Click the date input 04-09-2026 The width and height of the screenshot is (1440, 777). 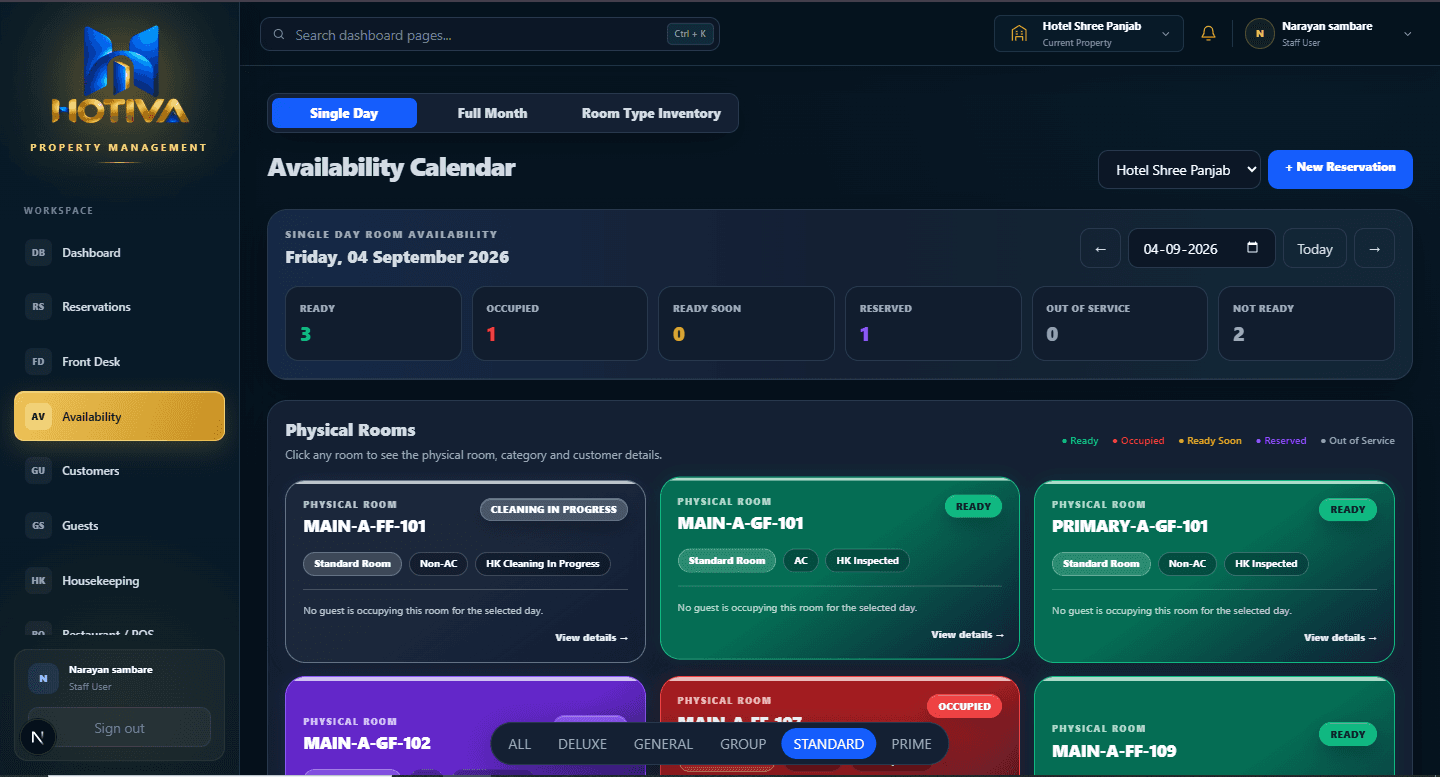1201,249
